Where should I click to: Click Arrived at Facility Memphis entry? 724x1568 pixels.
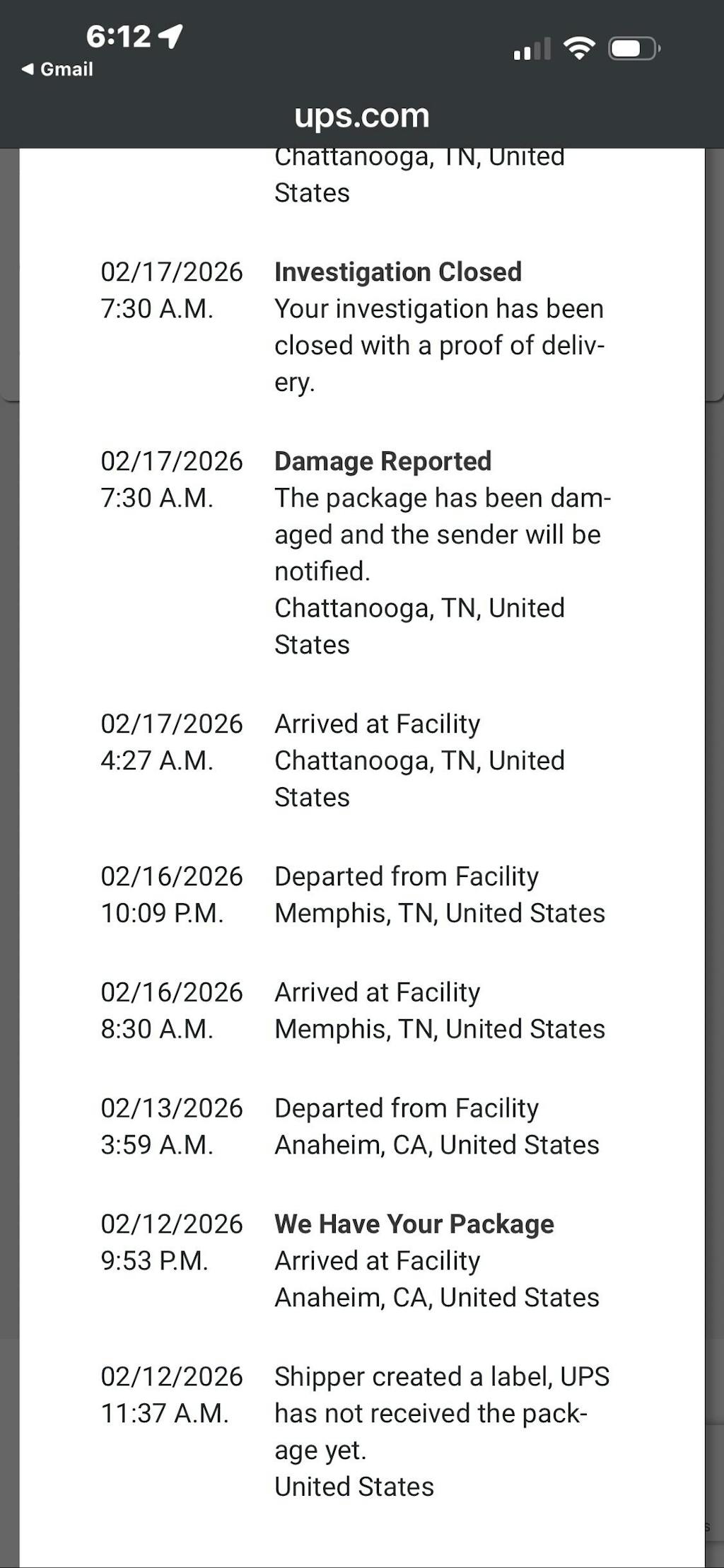[439, 1011]
